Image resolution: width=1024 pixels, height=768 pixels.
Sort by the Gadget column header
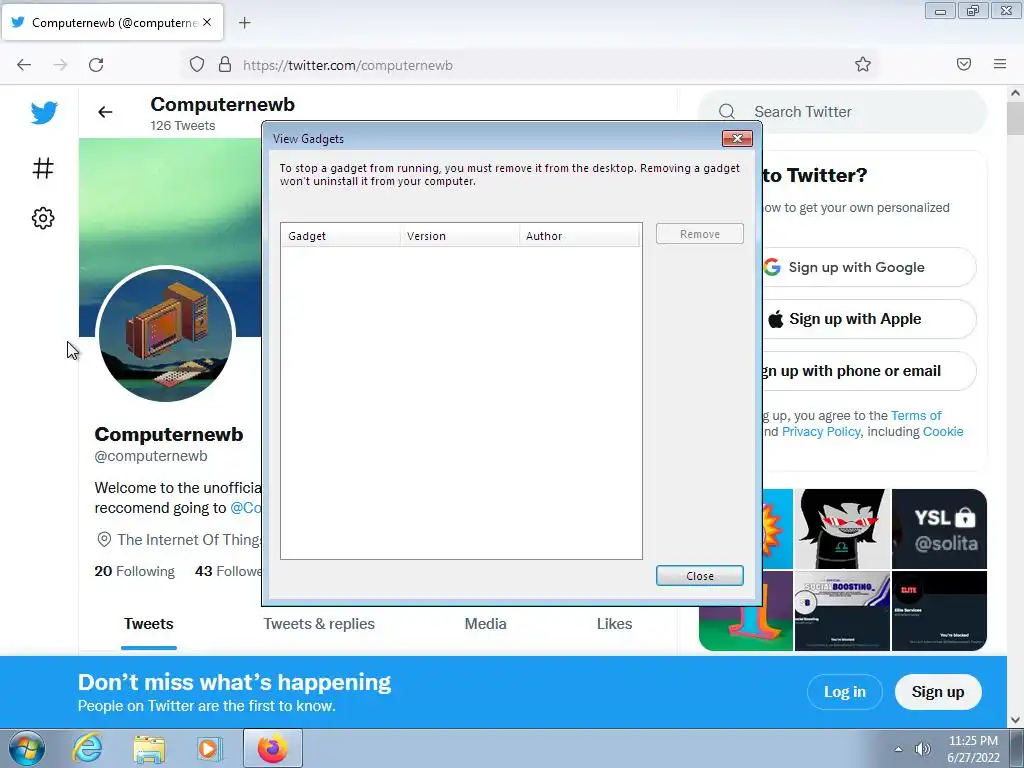(340, 236)
